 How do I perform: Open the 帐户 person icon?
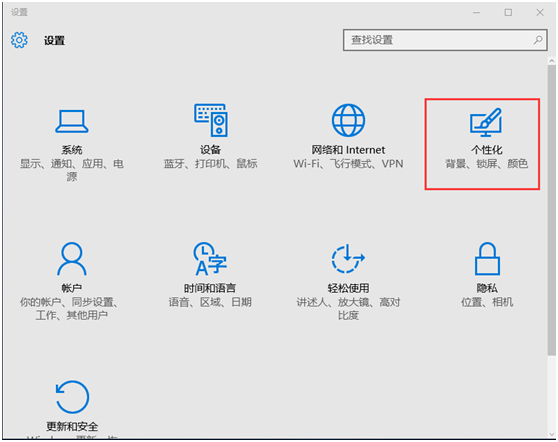pos(72,259)
